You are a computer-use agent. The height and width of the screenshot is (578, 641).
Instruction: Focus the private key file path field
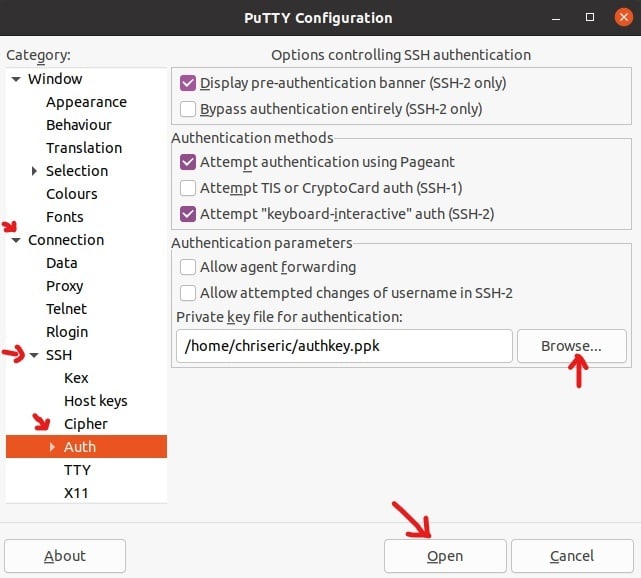344,346
